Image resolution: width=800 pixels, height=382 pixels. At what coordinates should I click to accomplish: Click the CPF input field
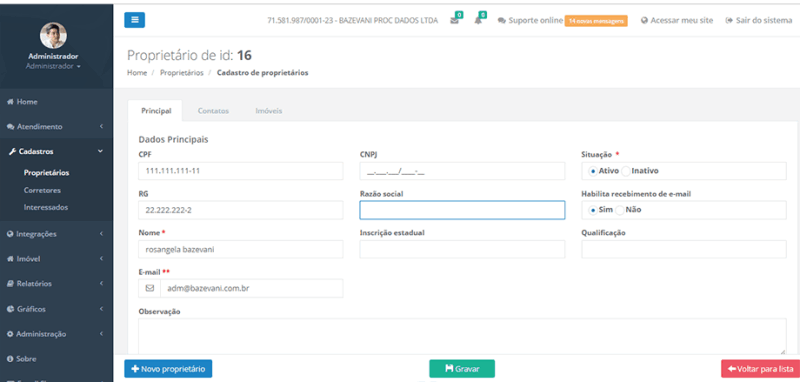click(241, 171)
